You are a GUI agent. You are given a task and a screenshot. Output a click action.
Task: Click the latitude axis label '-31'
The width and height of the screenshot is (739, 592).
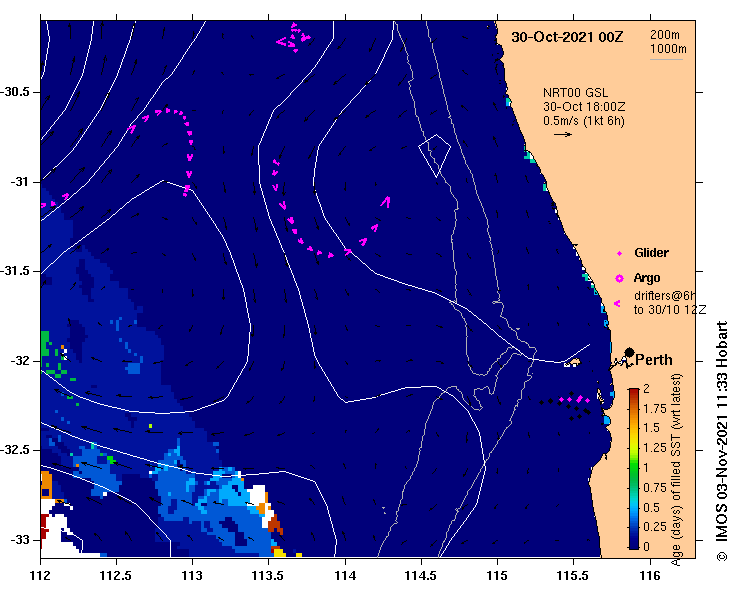pos(19,181)
